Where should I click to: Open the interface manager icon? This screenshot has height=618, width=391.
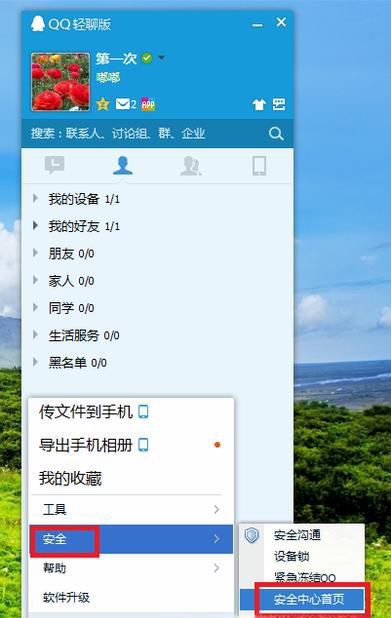pyautogui.click(x=279, y=104)
